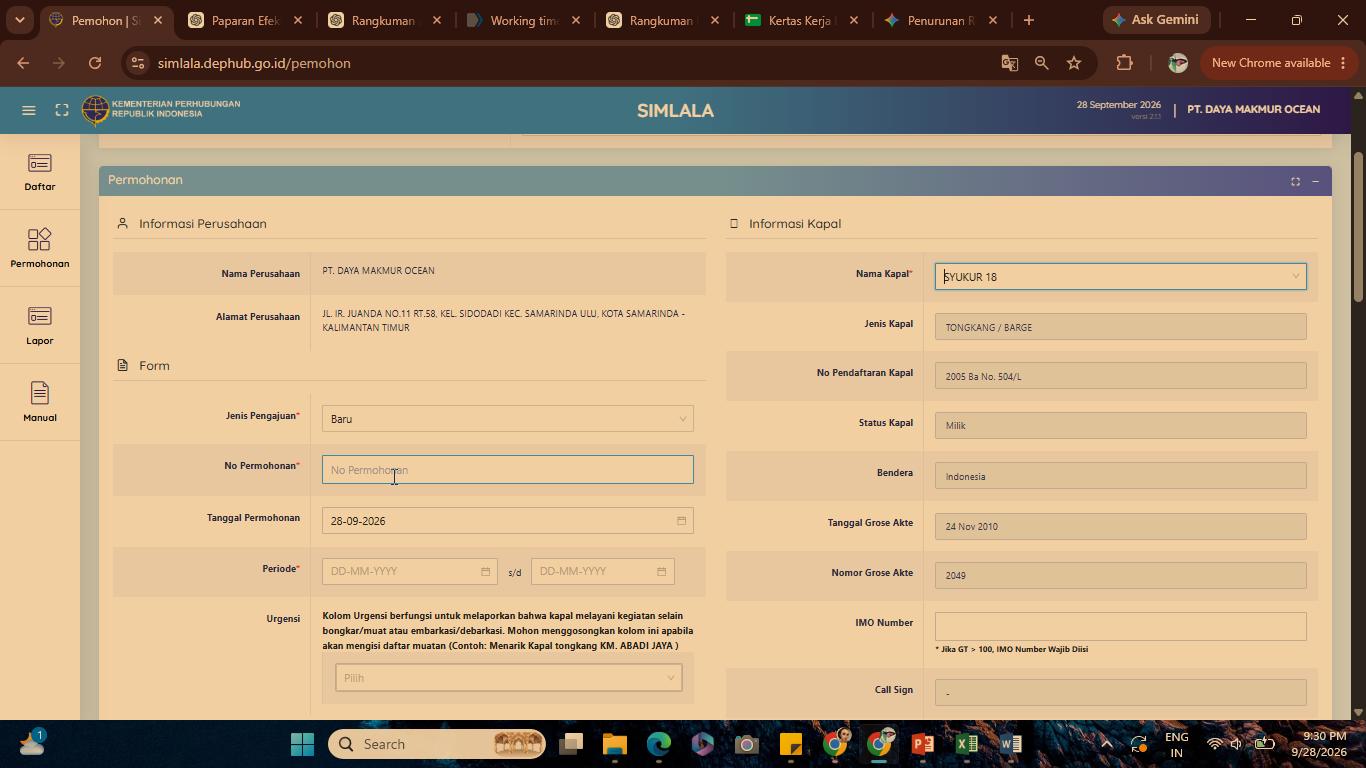The width and height of the screenshot is (1366, 768).
Task: Open the Nama Kapal dropdown showing SYUKUR 18
Action: (1121, 277)
